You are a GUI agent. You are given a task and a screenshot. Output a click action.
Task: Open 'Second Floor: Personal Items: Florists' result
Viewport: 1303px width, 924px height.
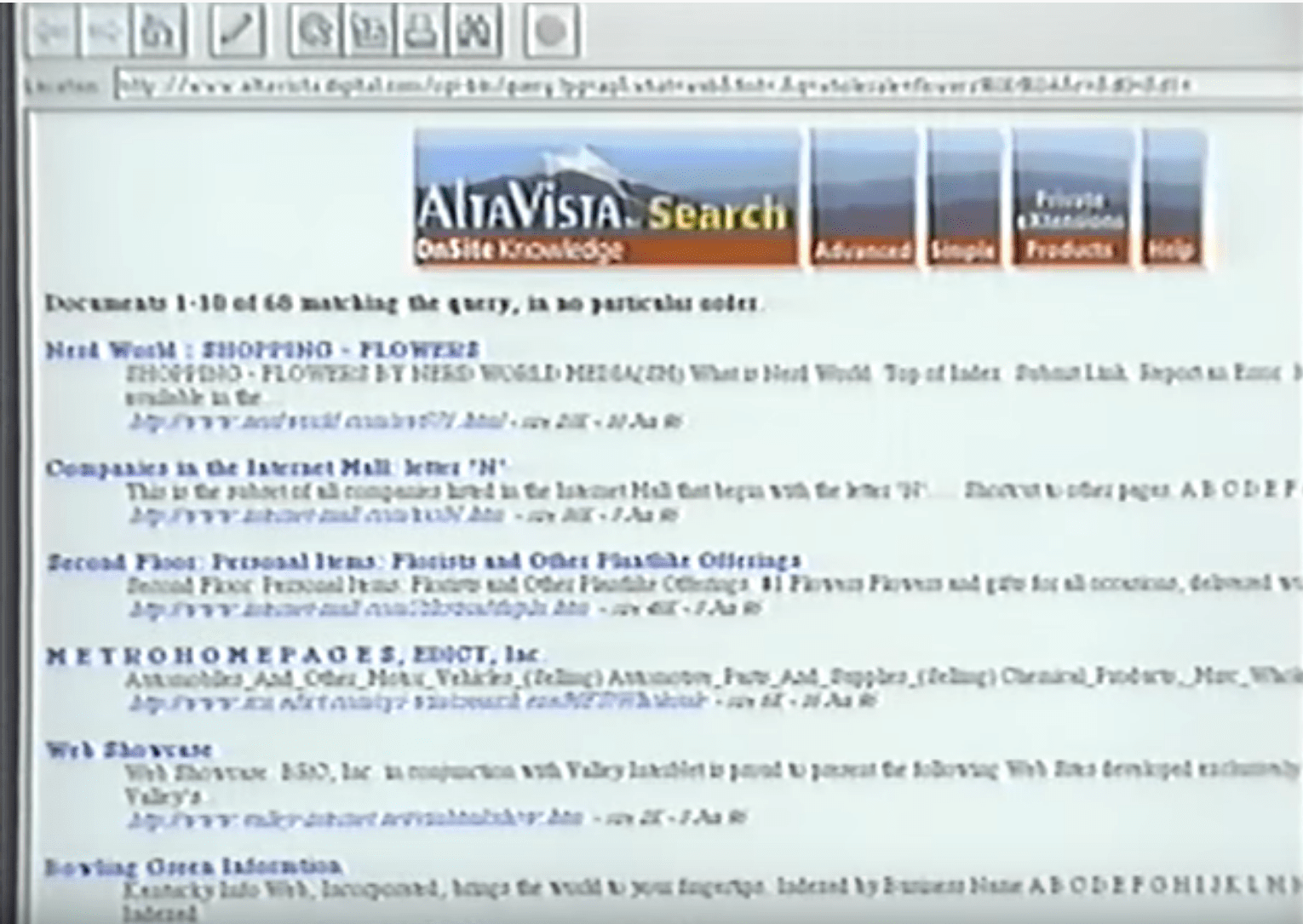[x=423, y=561]
